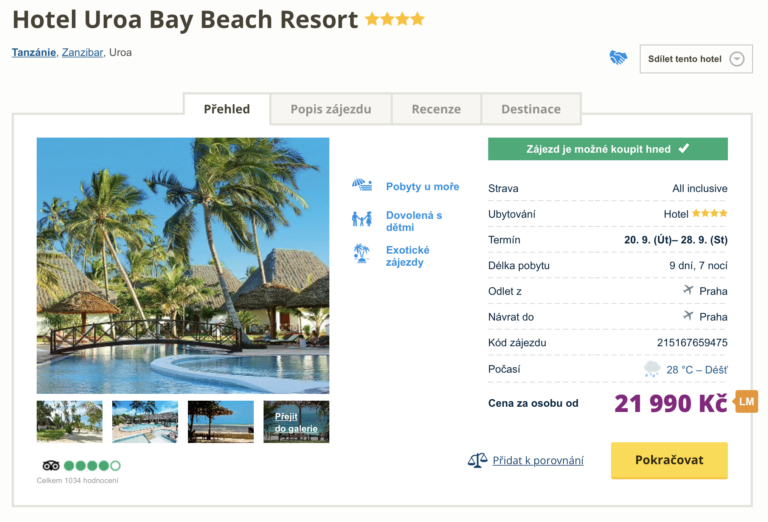Click the beach umbrella Pobyty u moře icon
This screenshot has height=522, width=768.
(361, 186)
